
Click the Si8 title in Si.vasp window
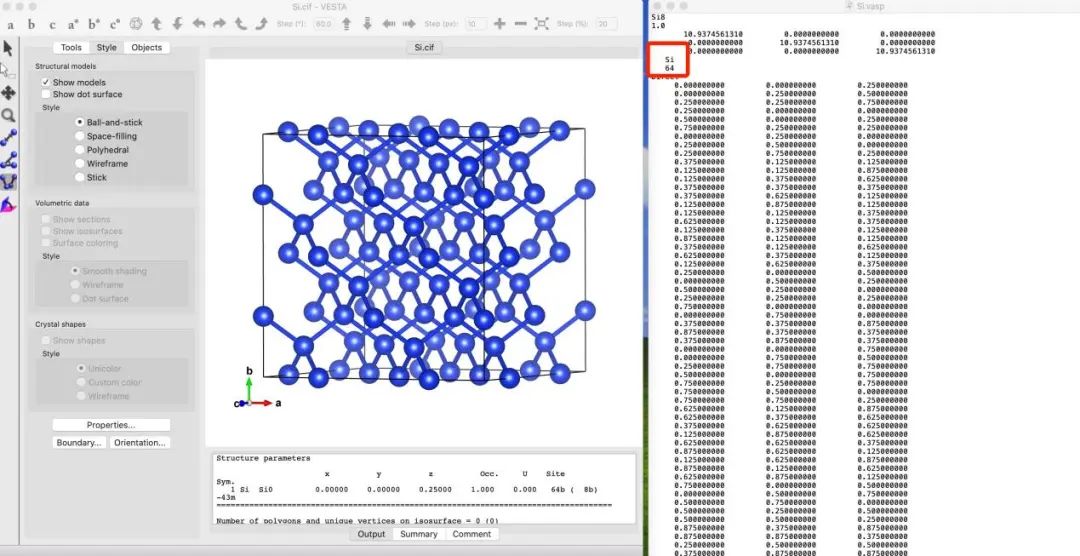click(x=658, y=17)
